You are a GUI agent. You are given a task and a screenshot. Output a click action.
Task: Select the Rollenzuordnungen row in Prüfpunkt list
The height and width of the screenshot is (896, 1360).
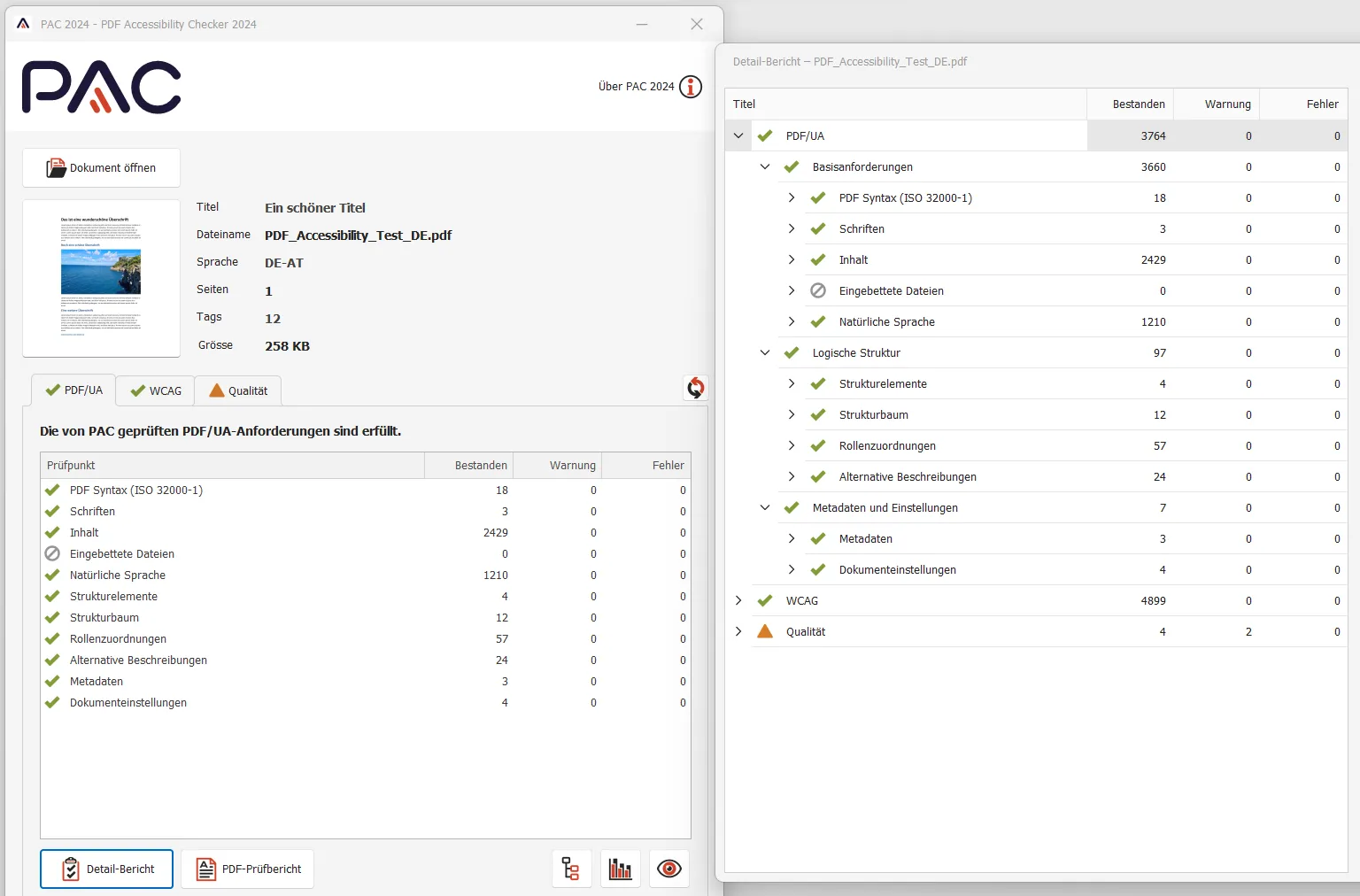click(118, 639)
